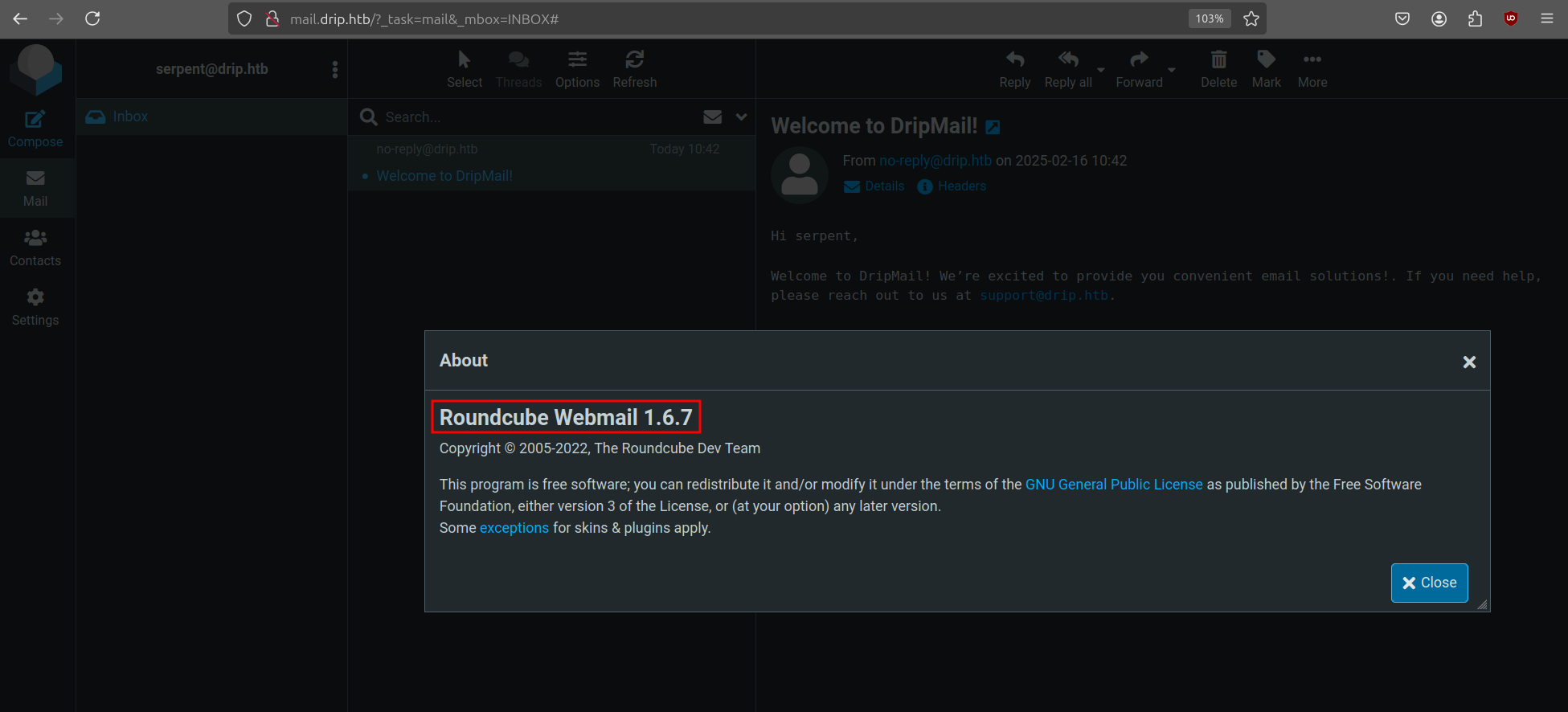Bookmark this page with star icon
This screenshot has height=712, width=1568.
click(1251, 18)
